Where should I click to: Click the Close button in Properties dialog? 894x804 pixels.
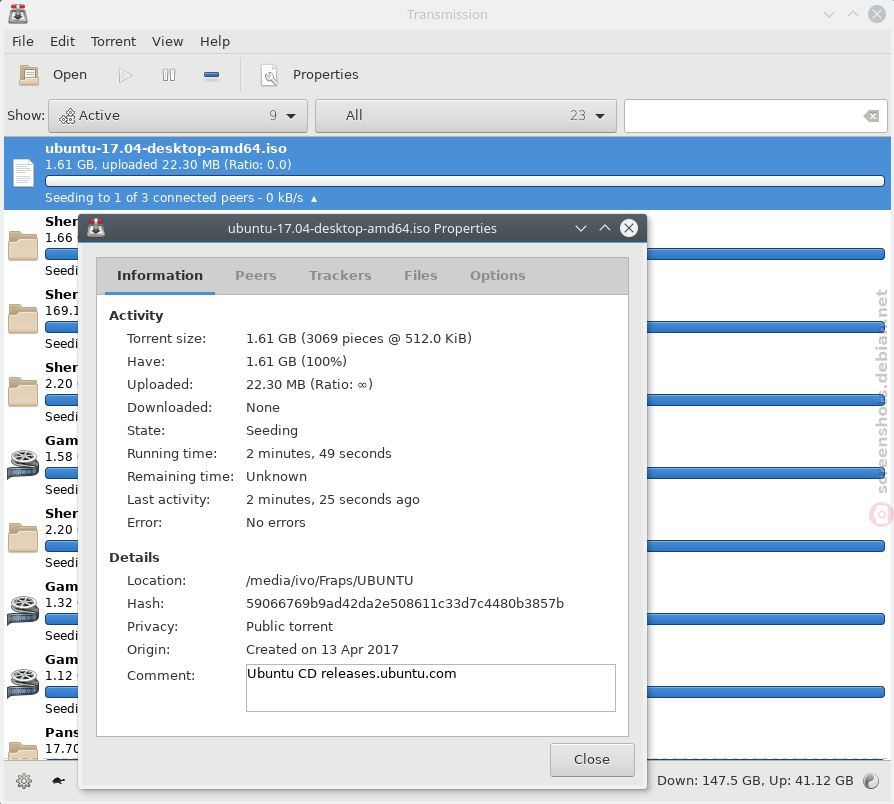[592, 760]
